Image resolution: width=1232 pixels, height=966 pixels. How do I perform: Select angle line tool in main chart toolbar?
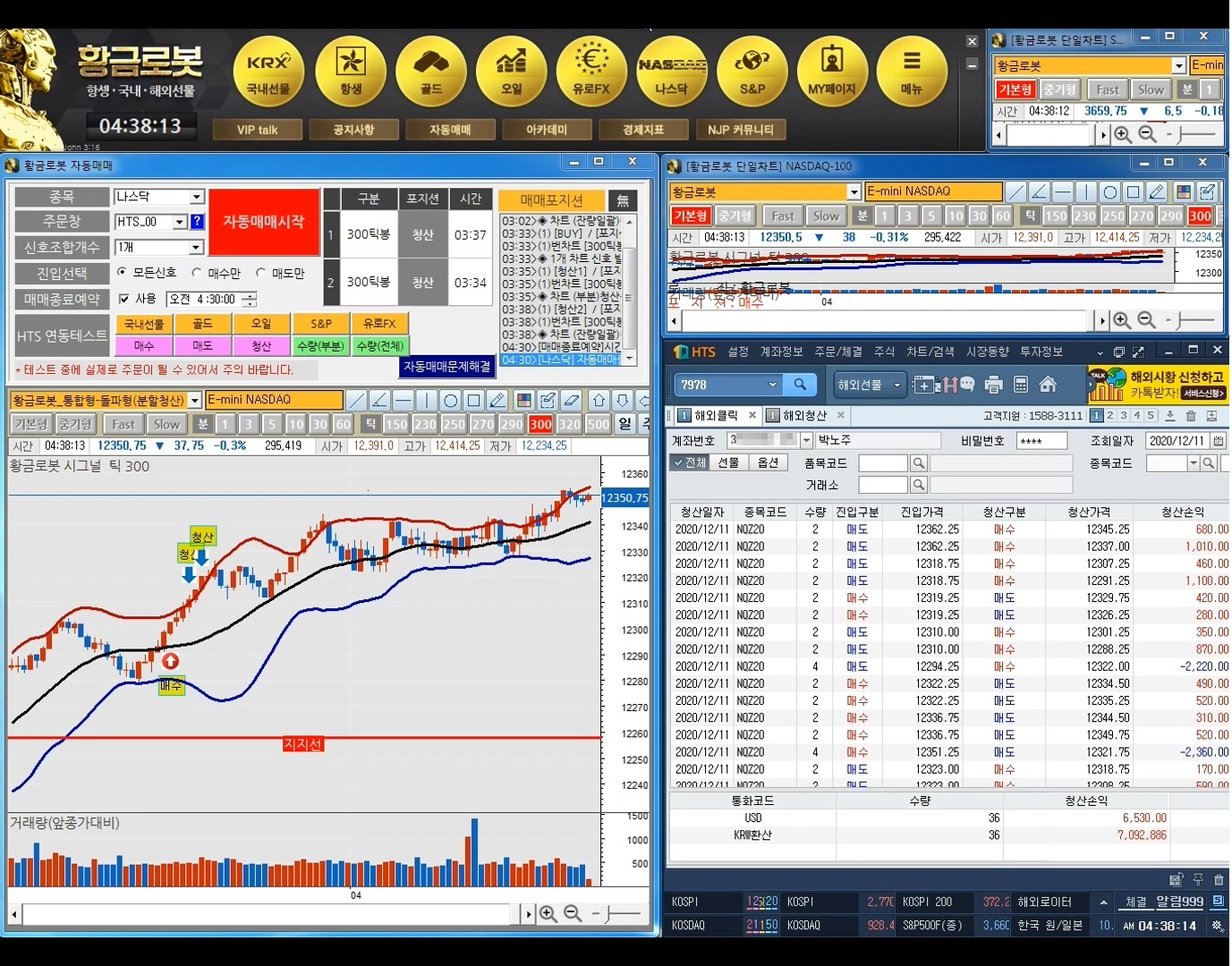pos(379,400)
